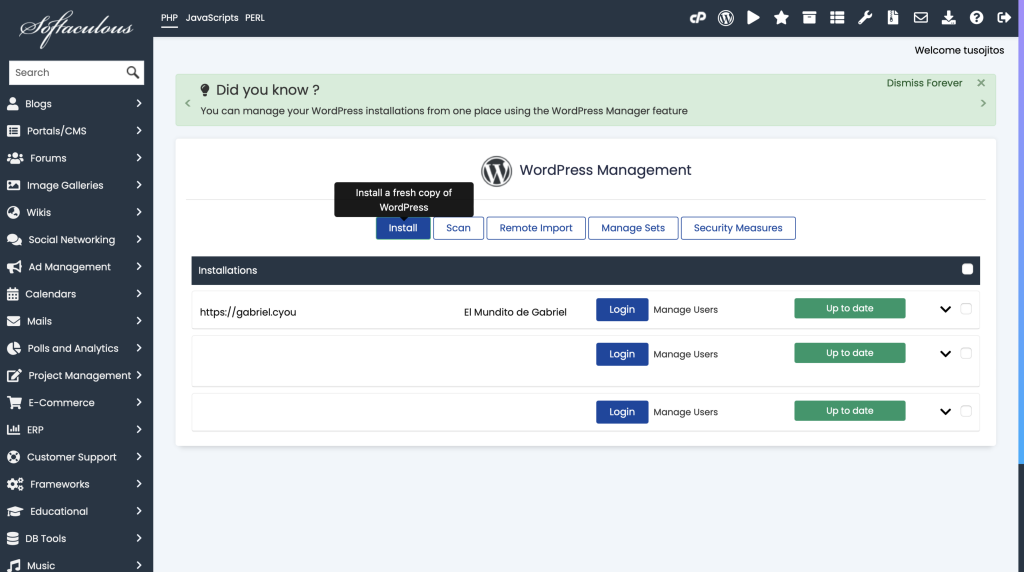Click the Educational graduation cap icon

pos(15,511)
